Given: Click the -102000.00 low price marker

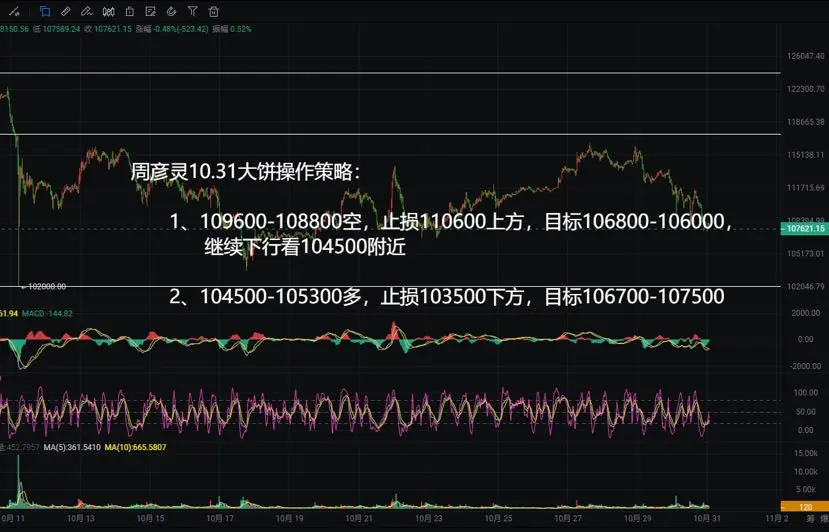Looking at the screenshot, I should tap(44, 286).
